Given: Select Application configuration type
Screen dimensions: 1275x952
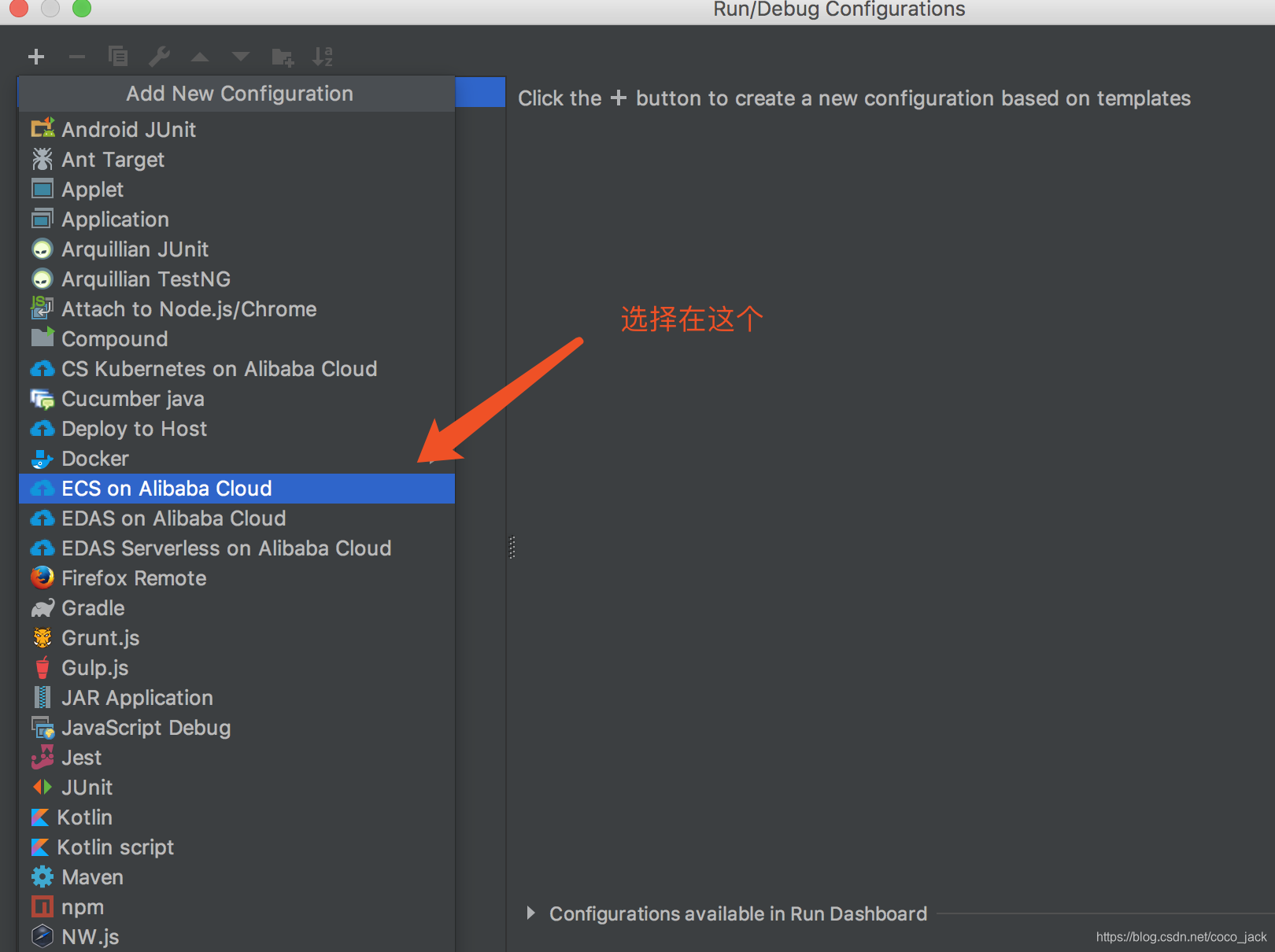Looking at the screenshot, I should pyautogui.click(x=237, y=220).
